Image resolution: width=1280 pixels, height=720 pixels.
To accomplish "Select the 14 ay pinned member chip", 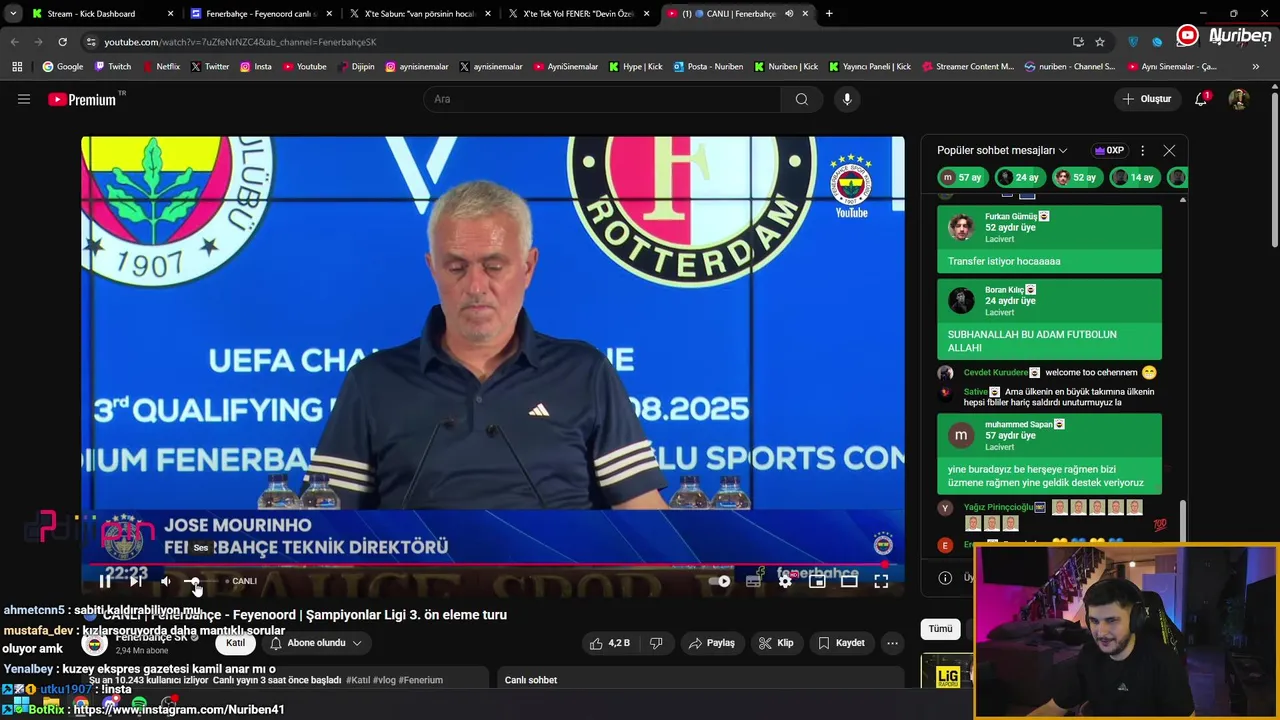I will 1133,177.
